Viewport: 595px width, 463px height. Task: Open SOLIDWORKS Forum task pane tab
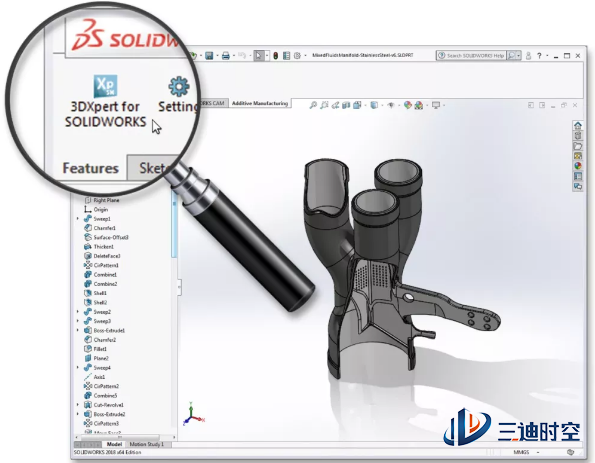coord(578,186)
